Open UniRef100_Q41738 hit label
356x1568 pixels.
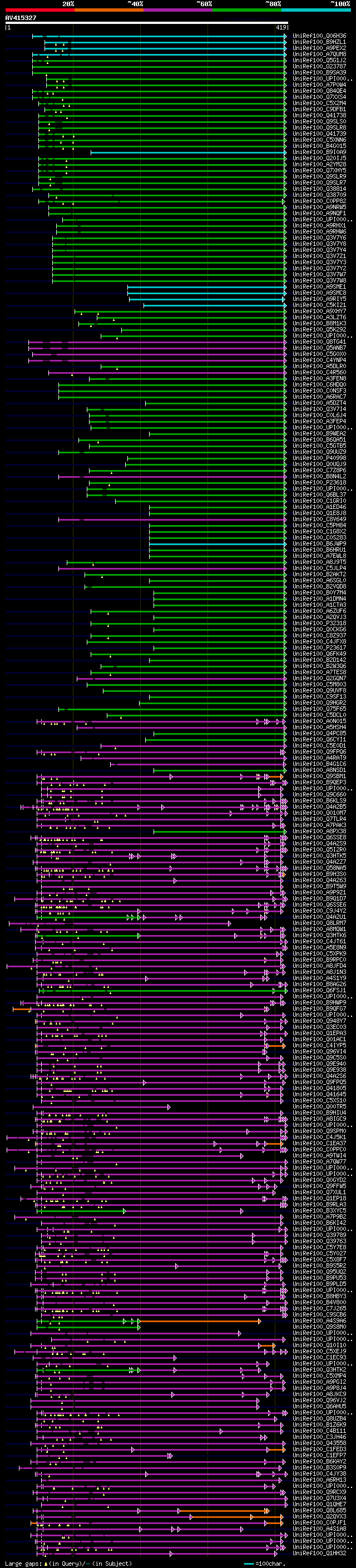(x=319, y=115)
